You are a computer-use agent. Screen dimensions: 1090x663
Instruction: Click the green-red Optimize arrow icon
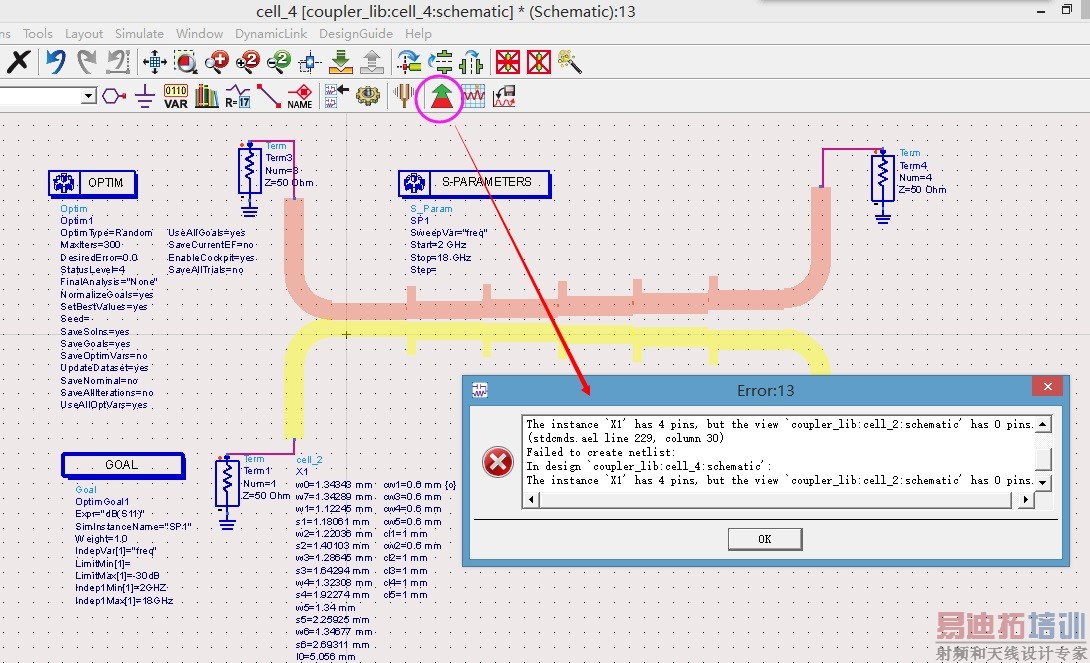tap(441, 96)
